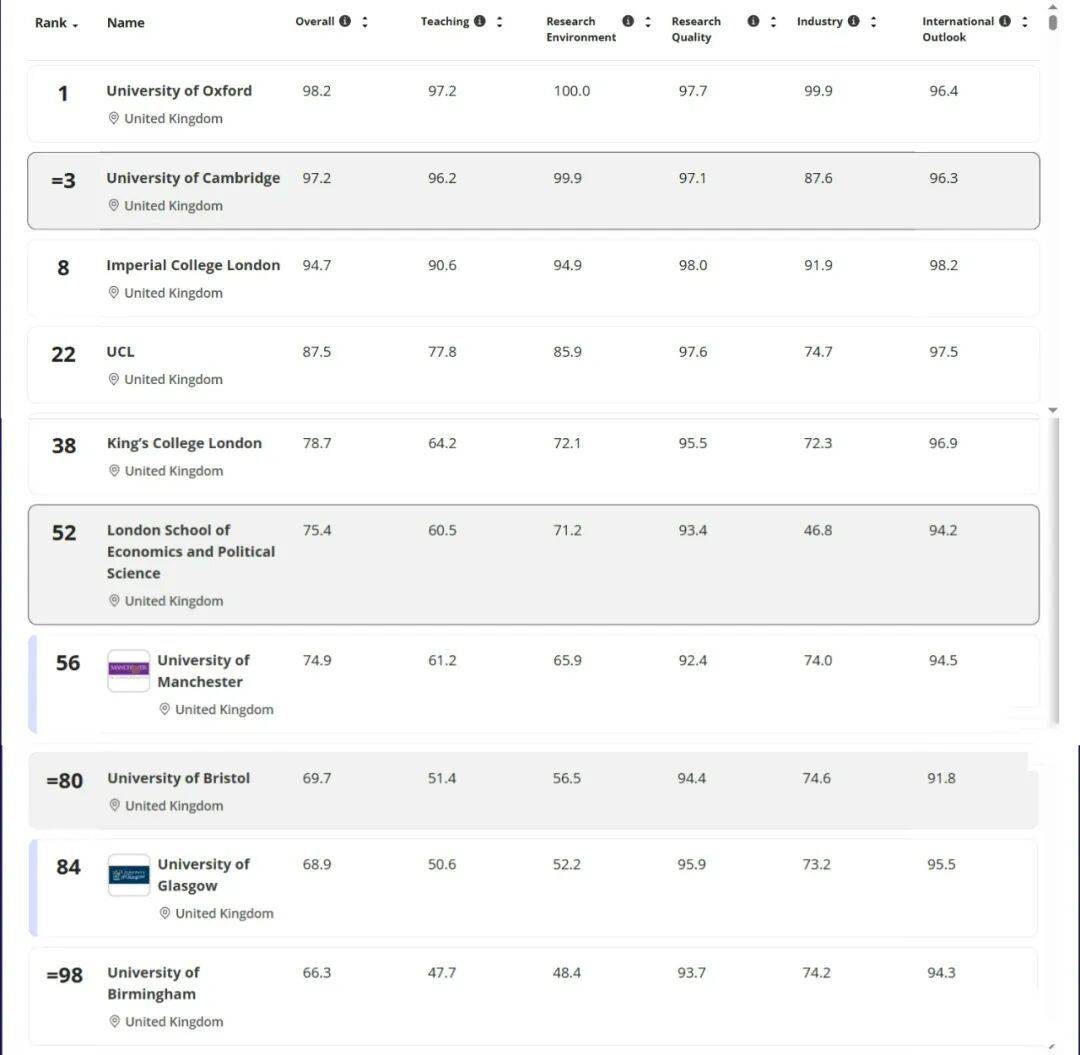Click the Research Environment info icon
This screenshot has height=1055, width=1080.
[x=628, y=21]
